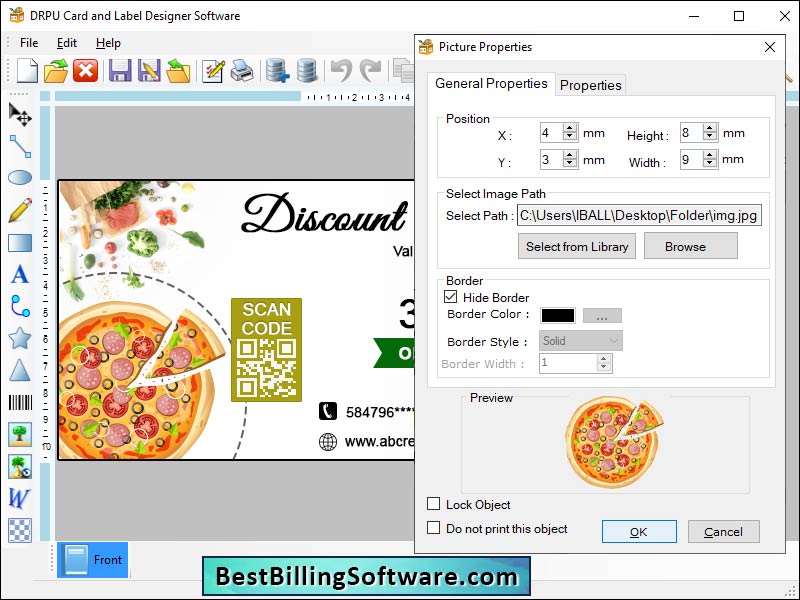Viewport: 800px width, 600px height.
Task: Select the image library tool icon
Action: tap(20, 466)
